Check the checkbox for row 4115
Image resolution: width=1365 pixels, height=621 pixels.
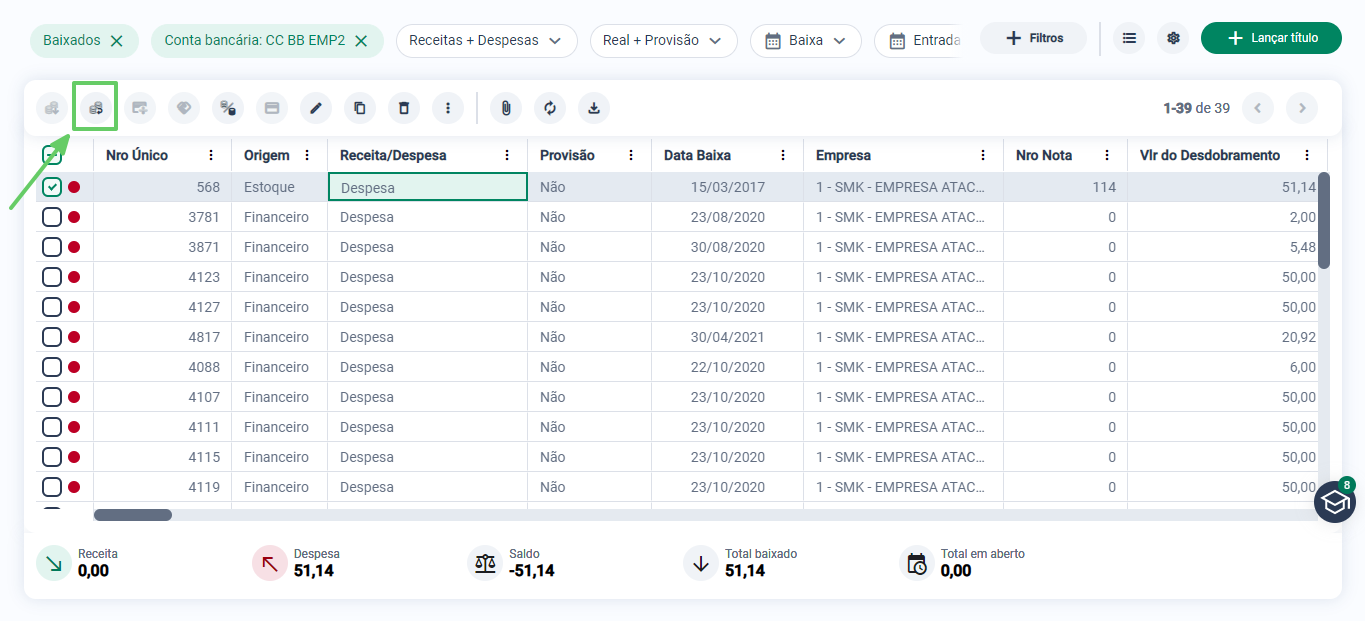pos(52,457)
